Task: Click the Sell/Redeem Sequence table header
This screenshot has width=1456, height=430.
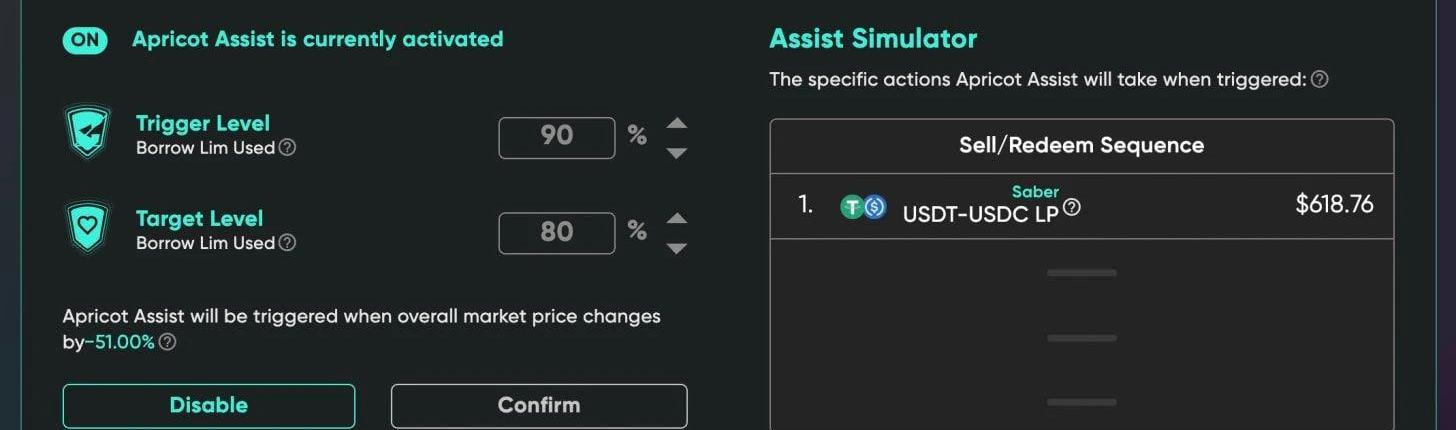Action: pos(1081,145)
